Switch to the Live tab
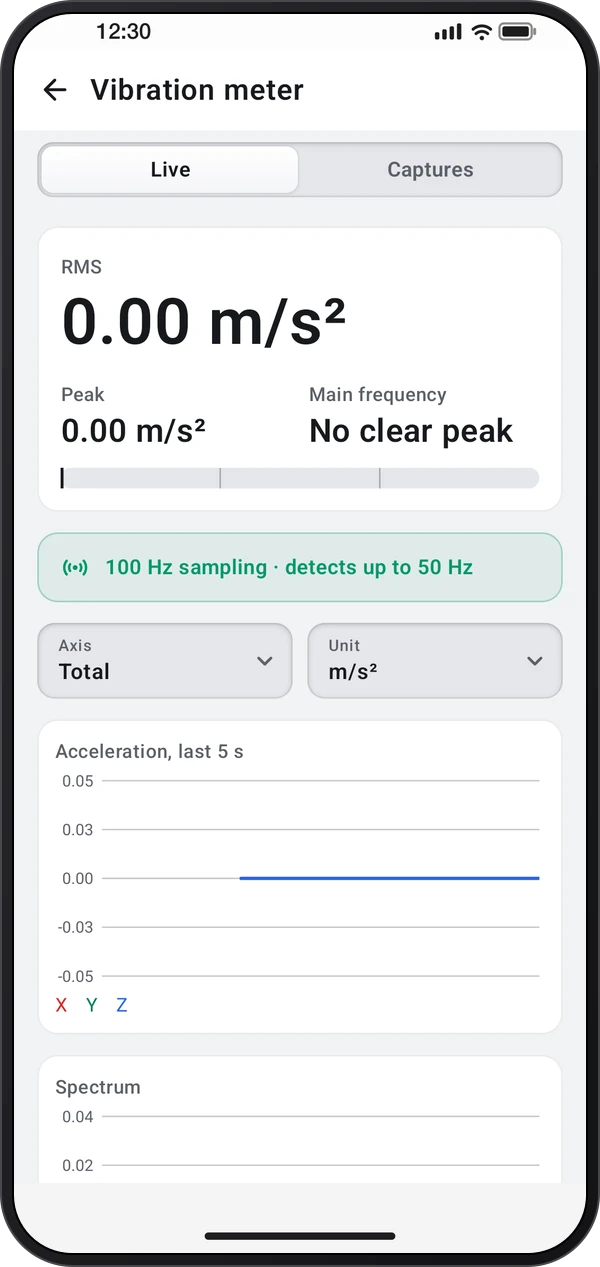Image resolution: width=600 pixels, height=1267 pixels. coord(170,170)
